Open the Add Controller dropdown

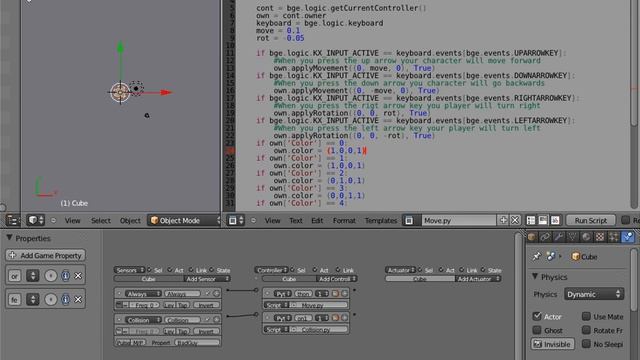pos(337,279)
